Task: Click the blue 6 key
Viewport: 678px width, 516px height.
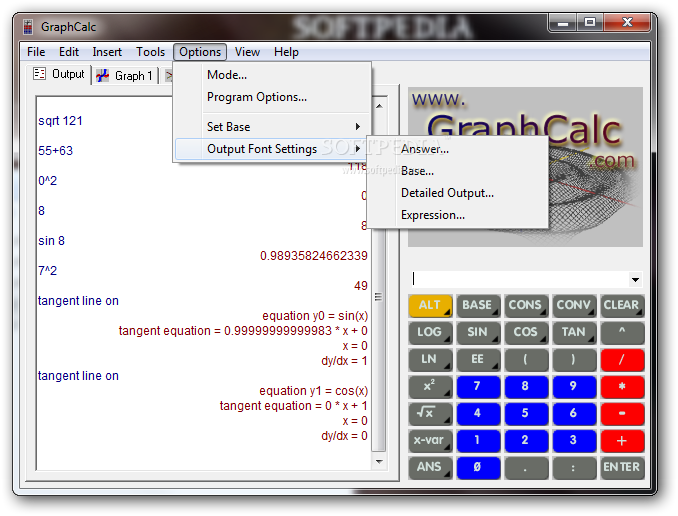Action: pos(574,413)
